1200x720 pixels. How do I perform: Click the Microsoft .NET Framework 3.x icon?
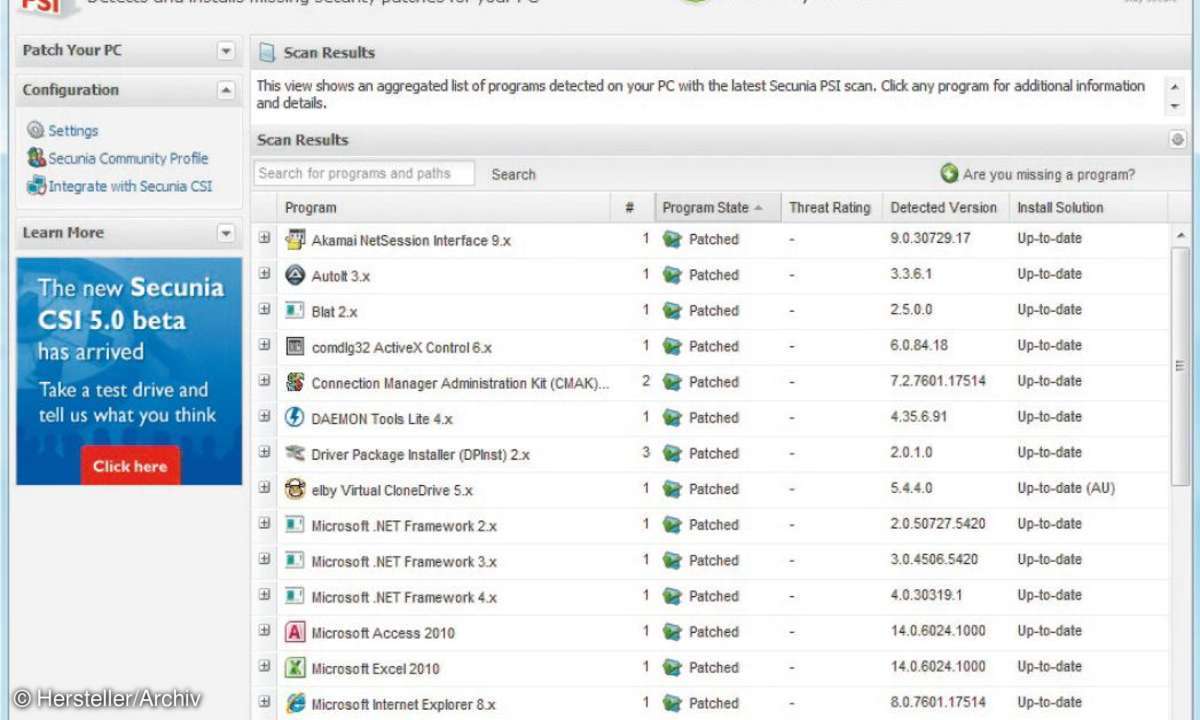point(295,560)
